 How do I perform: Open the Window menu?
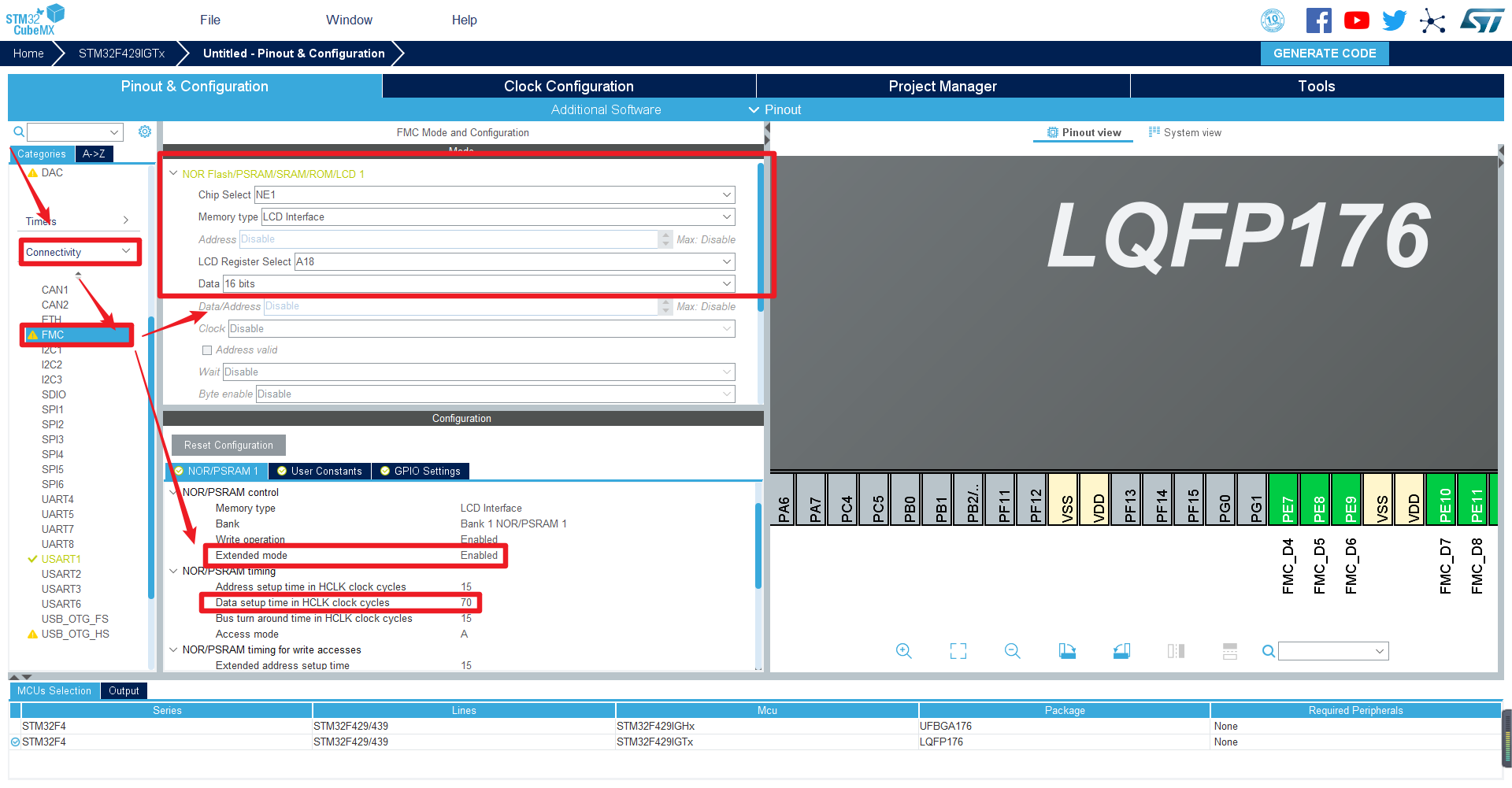(x=350, y=20)
